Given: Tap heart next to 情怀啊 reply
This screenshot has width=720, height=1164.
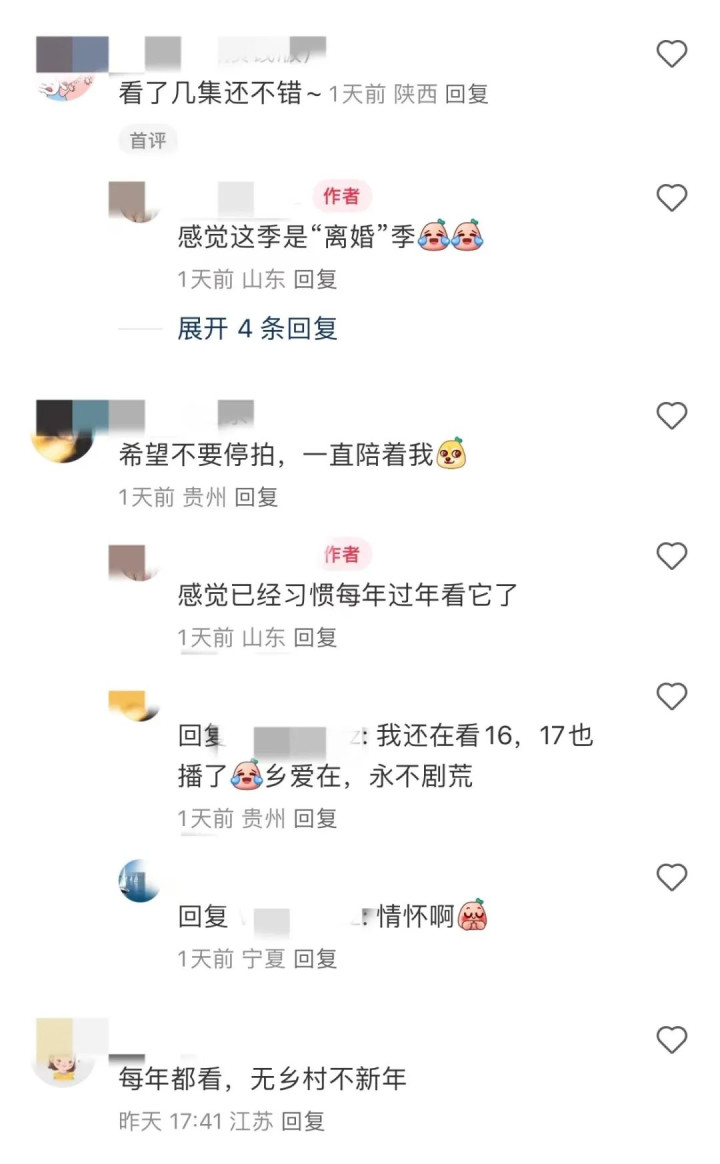Looking at the screenshot, I should (x=672, y=877).
